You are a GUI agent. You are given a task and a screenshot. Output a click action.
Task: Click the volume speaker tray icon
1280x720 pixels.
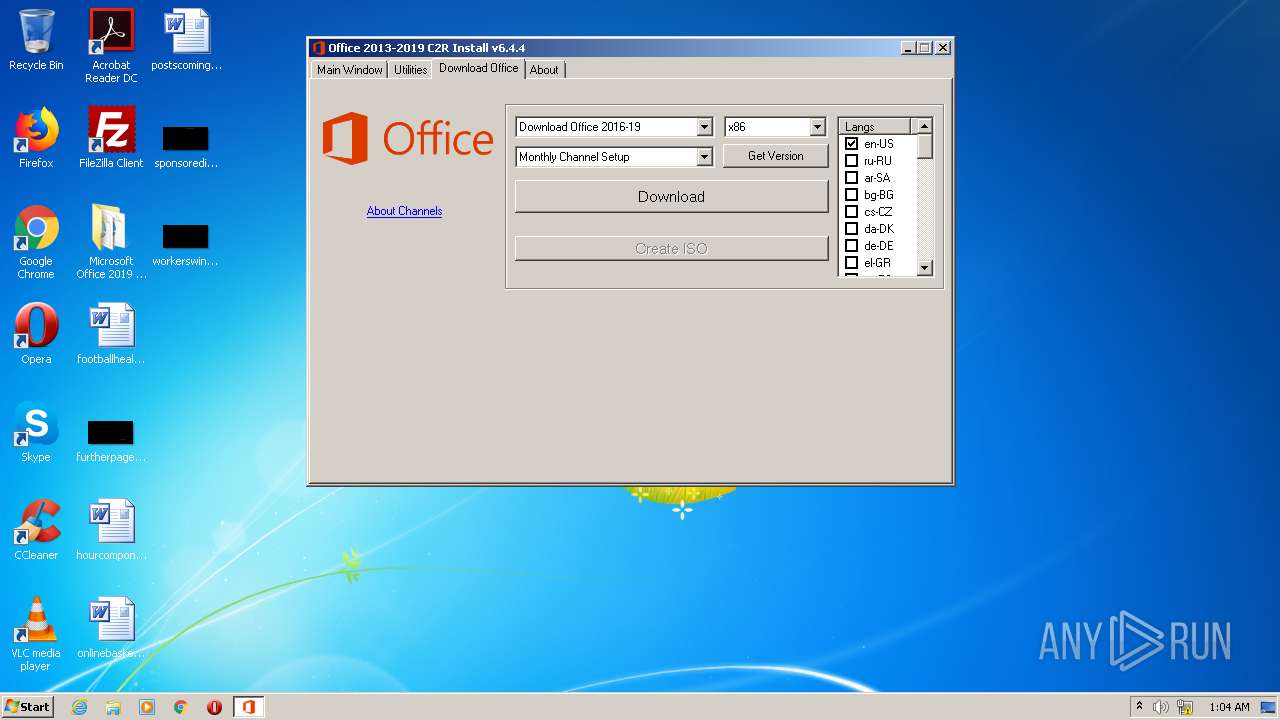[1161, 707]
